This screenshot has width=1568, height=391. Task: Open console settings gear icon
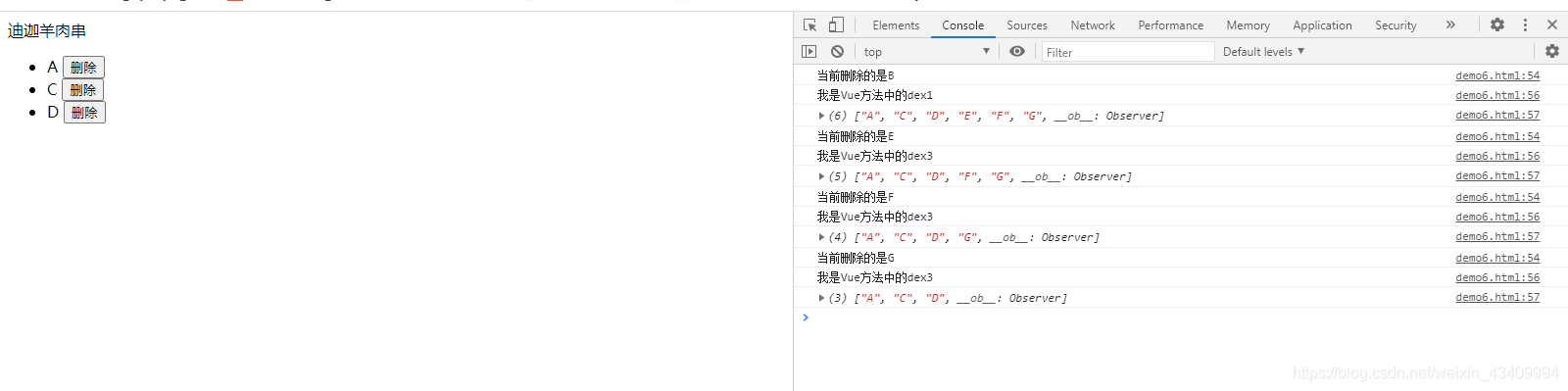pyautogui.click(x=1552, y=51)
